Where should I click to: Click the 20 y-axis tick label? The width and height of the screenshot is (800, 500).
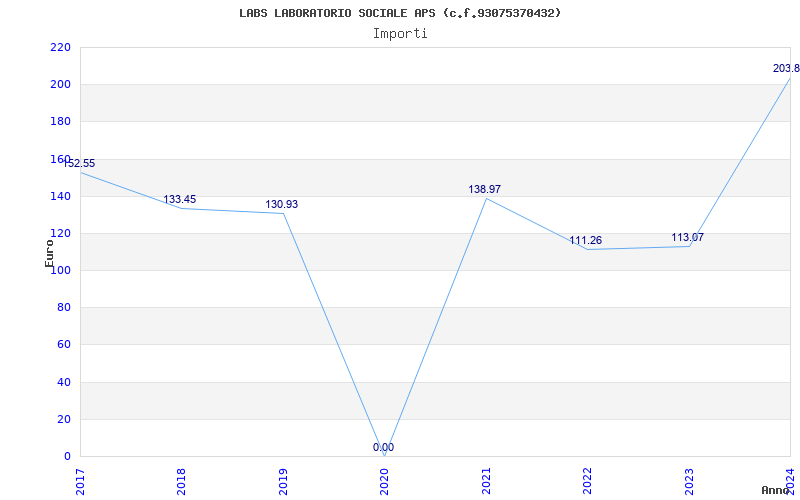[63, 419]
